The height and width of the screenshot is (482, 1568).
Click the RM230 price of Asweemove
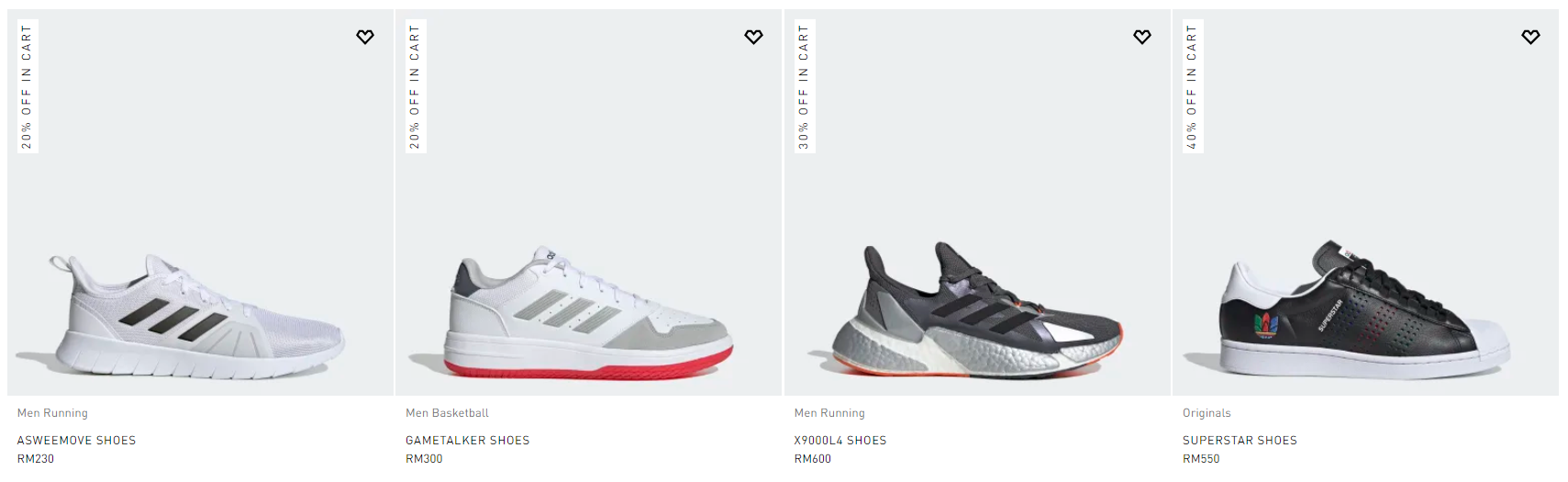coord(36,459)
